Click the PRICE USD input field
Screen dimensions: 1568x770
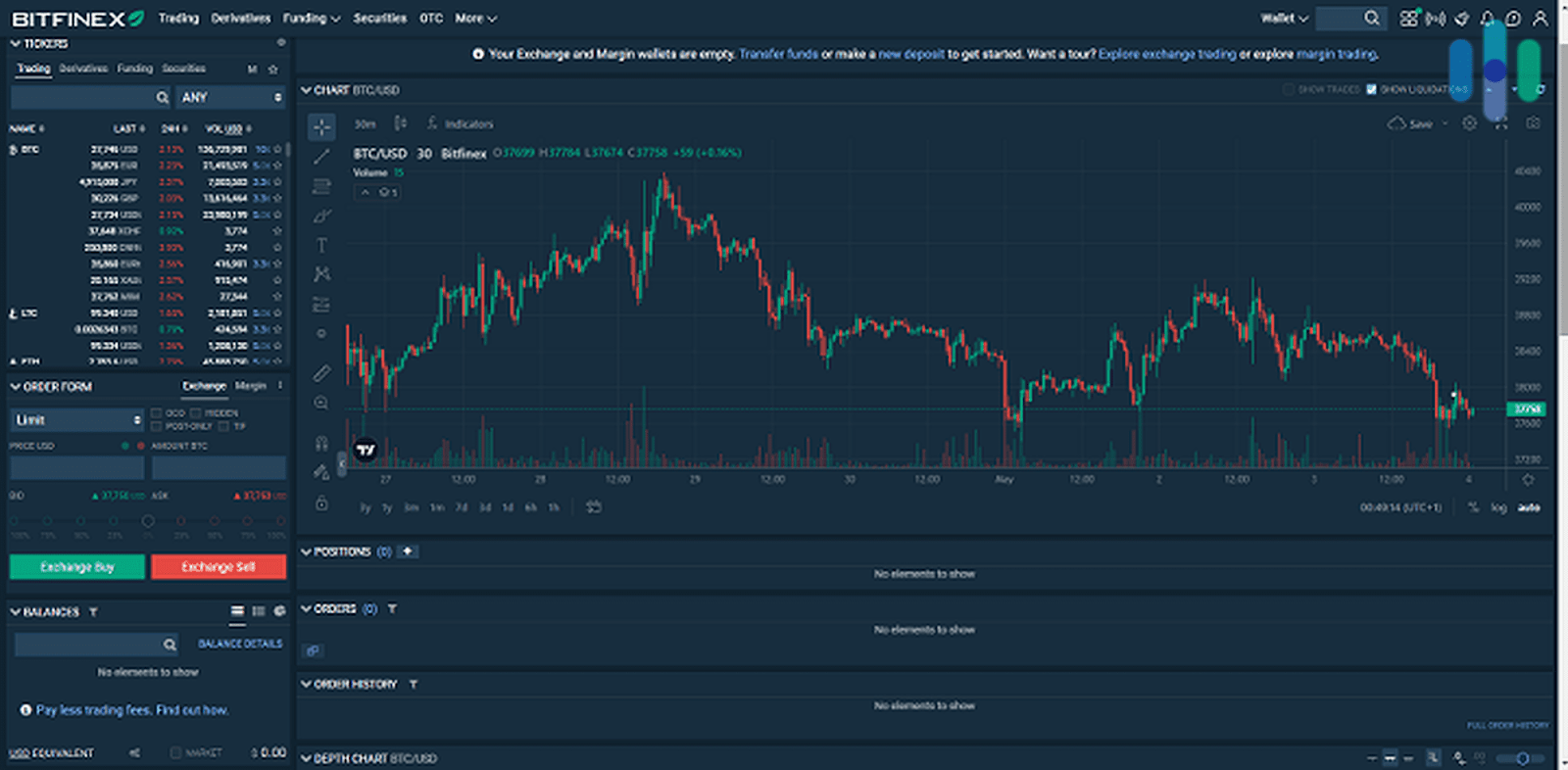77,468
